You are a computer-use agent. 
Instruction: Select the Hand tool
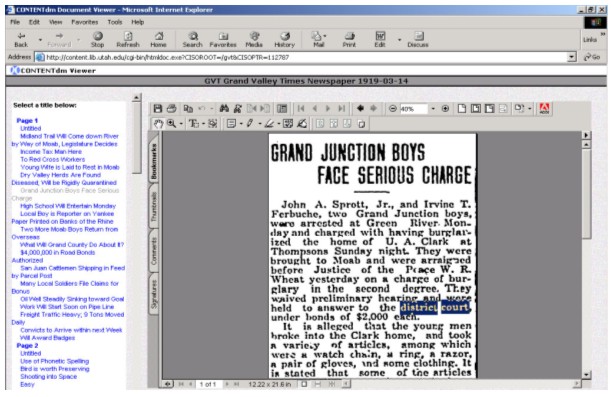click(x=158, y=124)
